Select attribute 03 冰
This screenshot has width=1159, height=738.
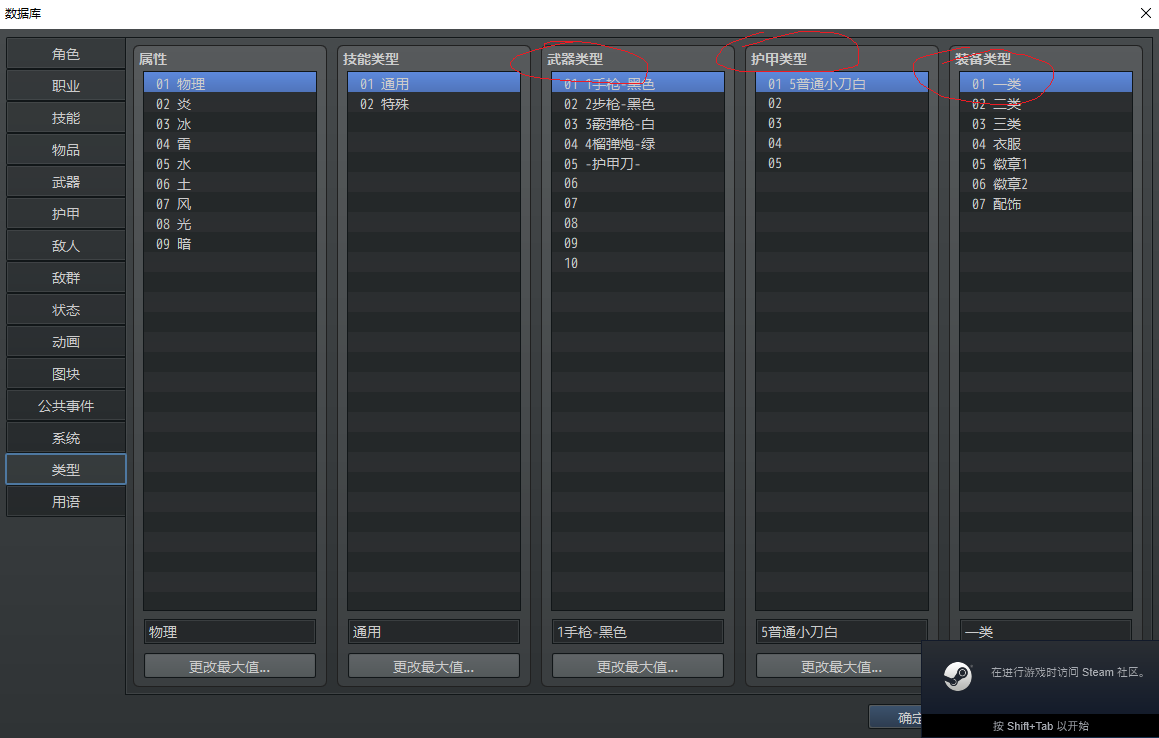coord(230,123)
